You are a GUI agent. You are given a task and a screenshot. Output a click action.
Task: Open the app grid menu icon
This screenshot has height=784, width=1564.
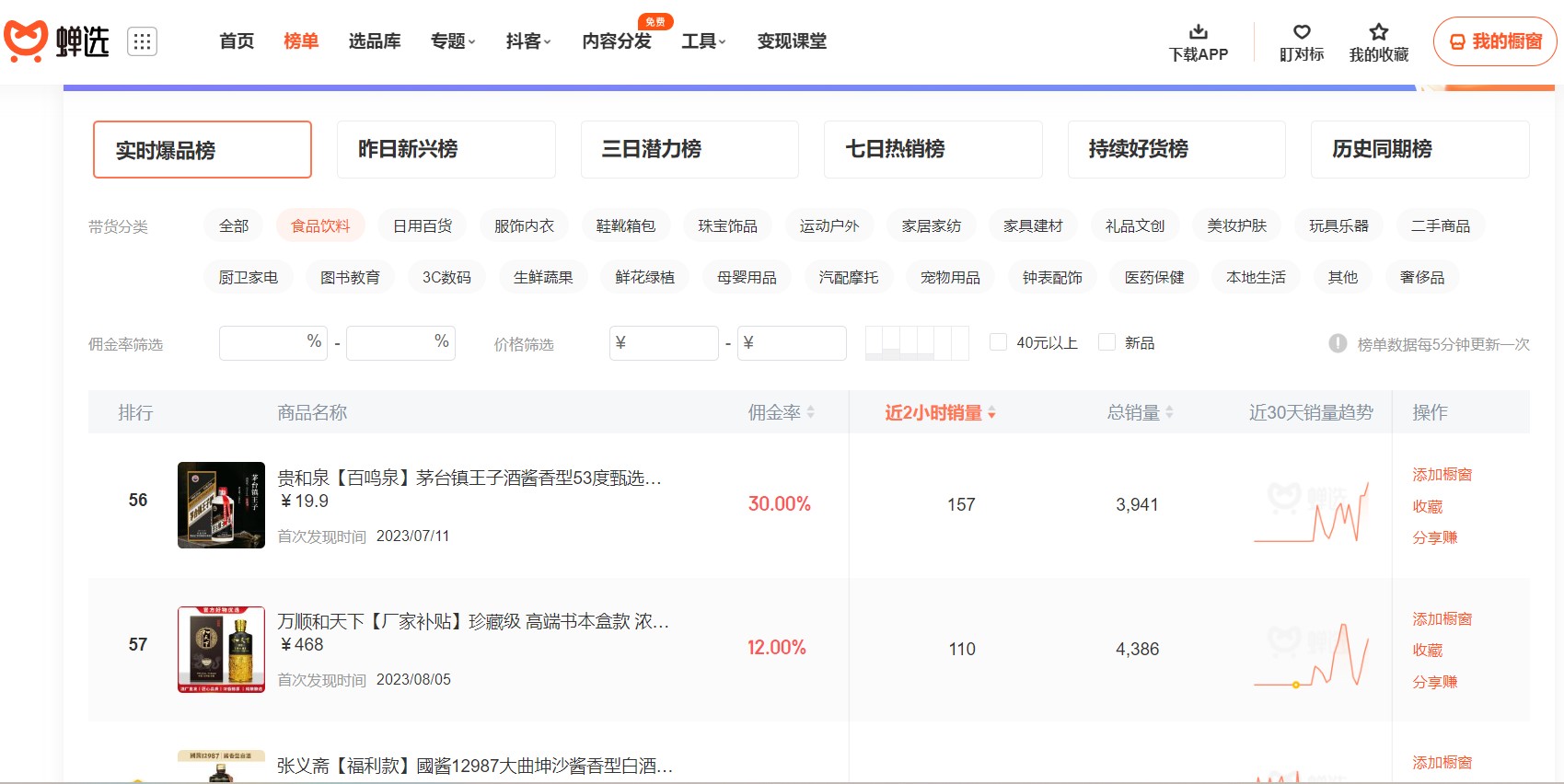142,41
